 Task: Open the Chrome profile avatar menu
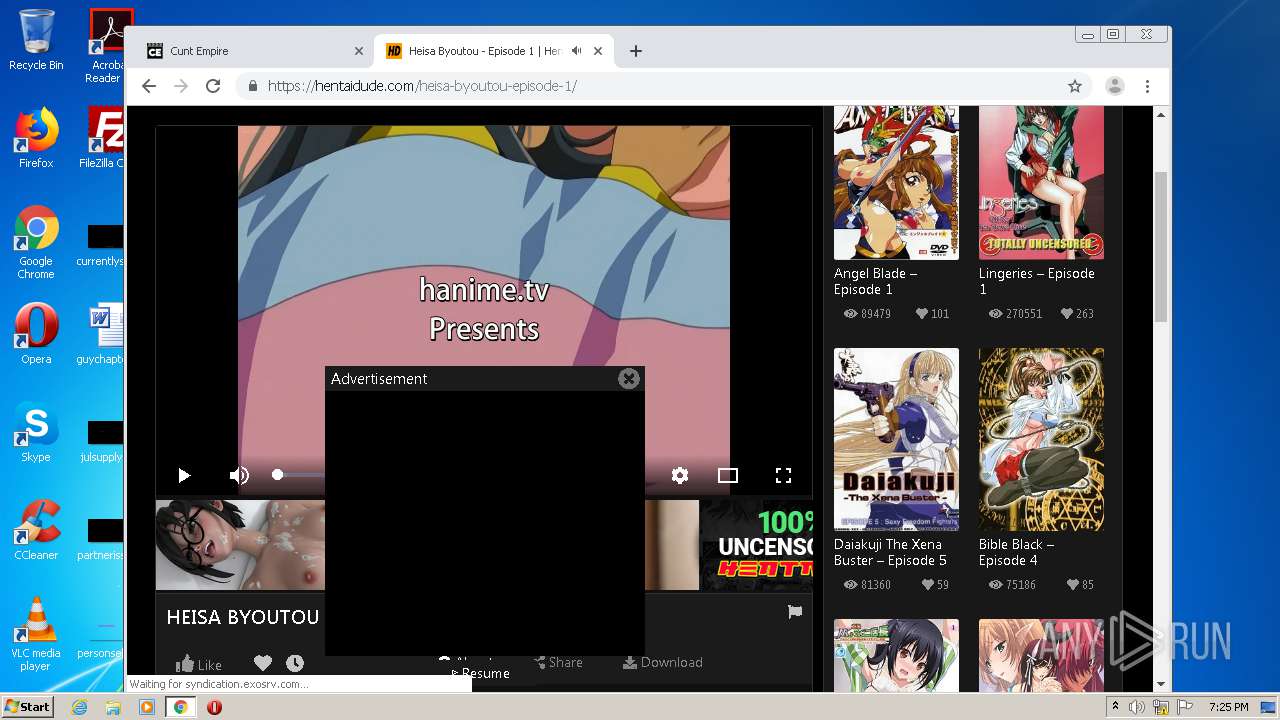tap(1114, 86)
